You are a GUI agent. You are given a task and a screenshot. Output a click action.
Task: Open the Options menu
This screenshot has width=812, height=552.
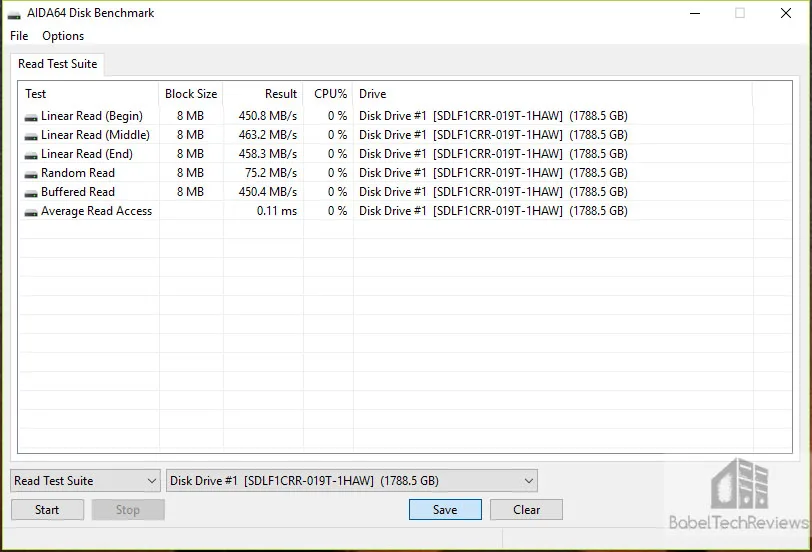click(63, 36)
